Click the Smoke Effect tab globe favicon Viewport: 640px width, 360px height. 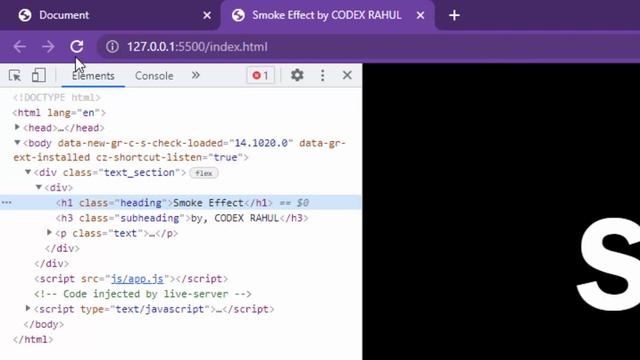(x=238, y=16)
